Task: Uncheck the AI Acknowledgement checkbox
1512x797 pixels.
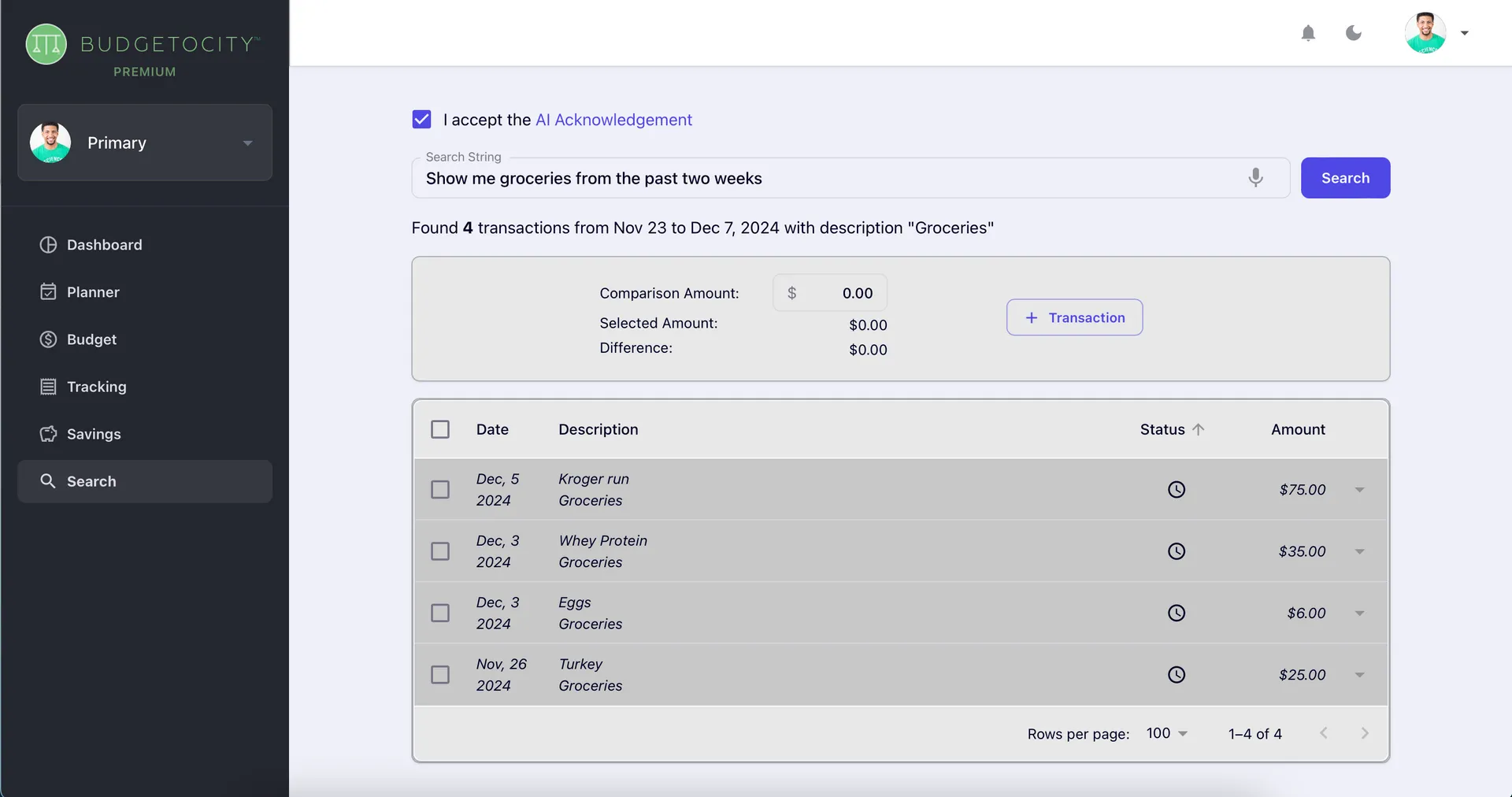Action: click(422, 119)
